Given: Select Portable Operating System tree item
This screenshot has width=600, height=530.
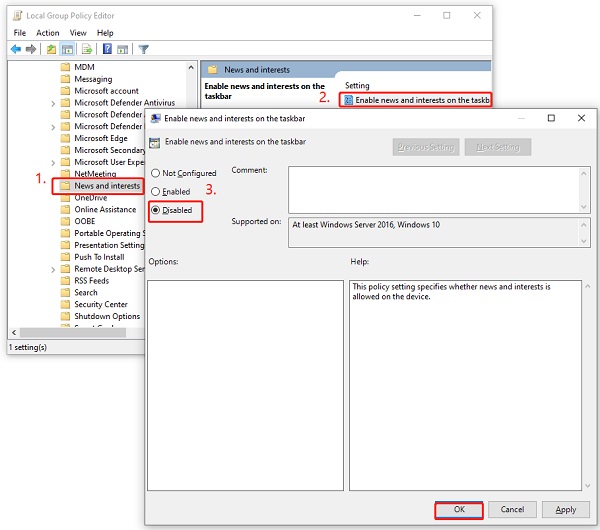Looking at the screenshot, I should pos(109,233).
